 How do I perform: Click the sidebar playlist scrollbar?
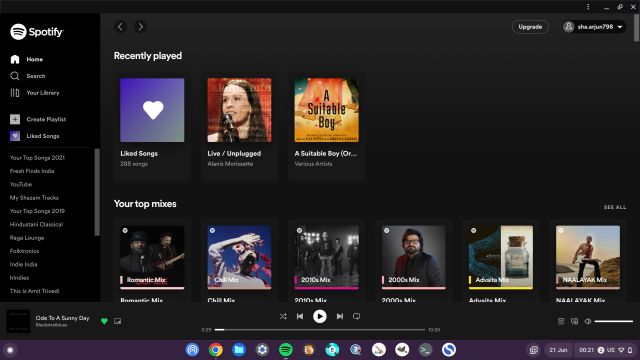97,192
